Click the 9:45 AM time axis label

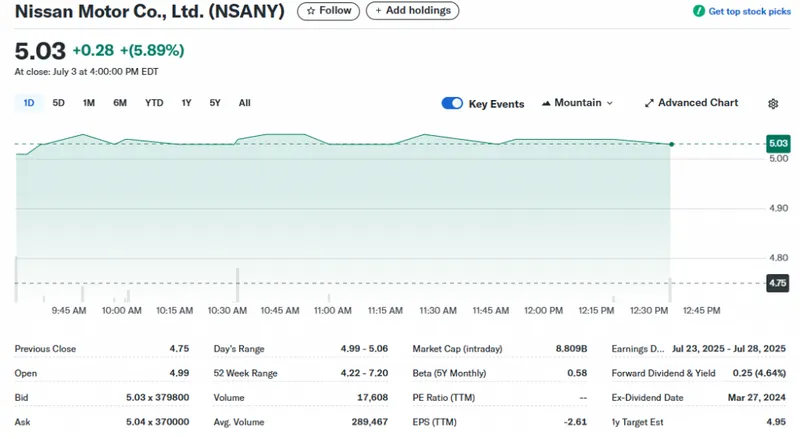click(69, 310)
